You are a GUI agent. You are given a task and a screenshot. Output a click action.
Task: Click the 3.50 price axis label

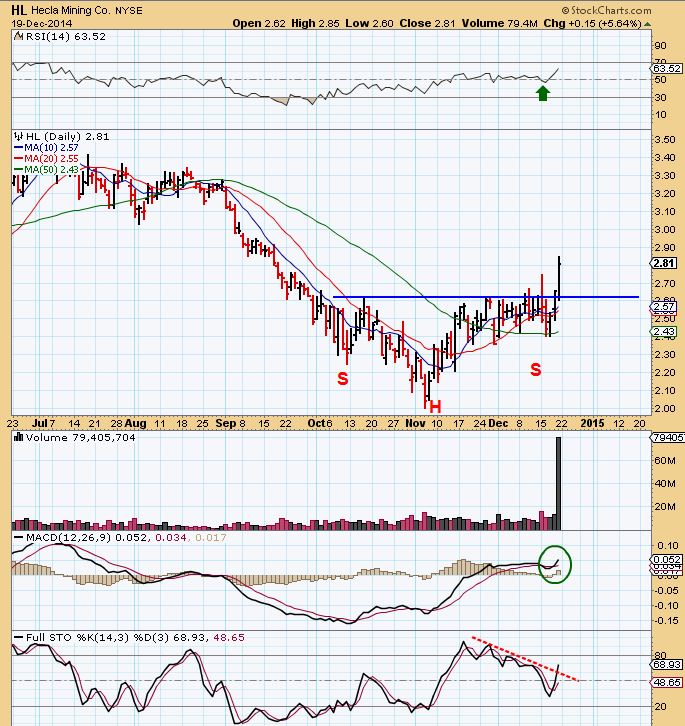pyautogui.click(x=665, y=139)
